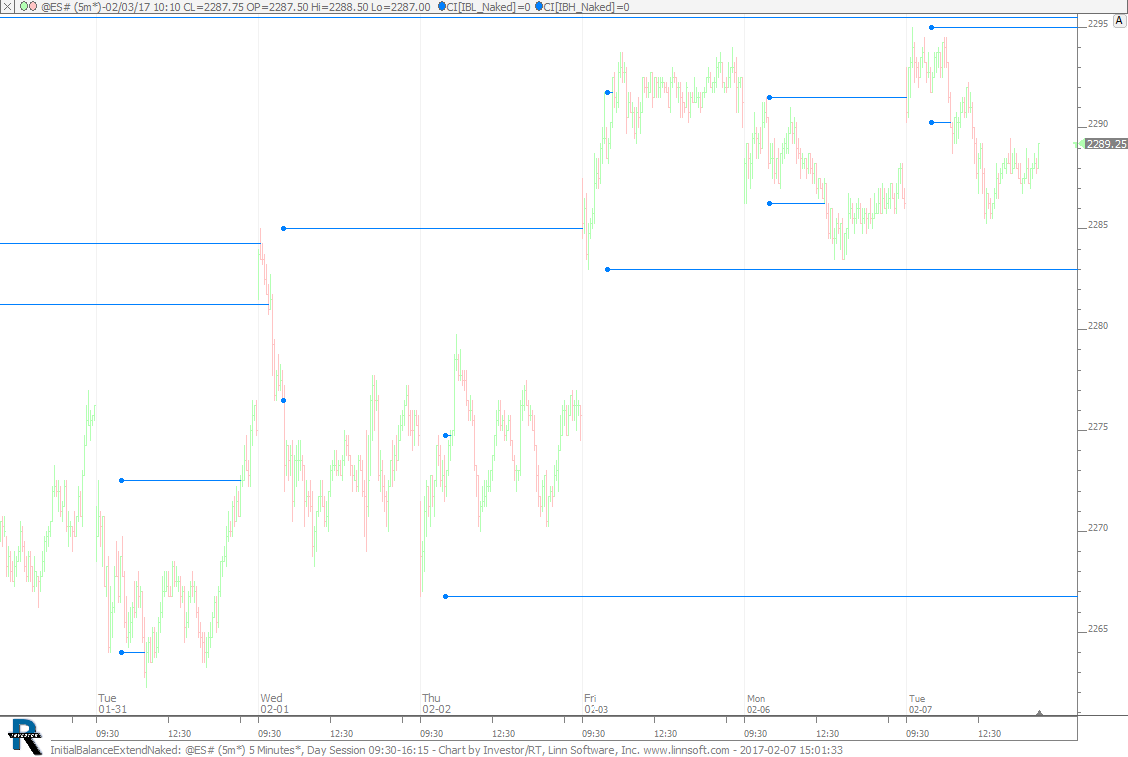The image size is (1128, 757).
Task: Click the Thu 02-02 date label
Action: [437, 704]
